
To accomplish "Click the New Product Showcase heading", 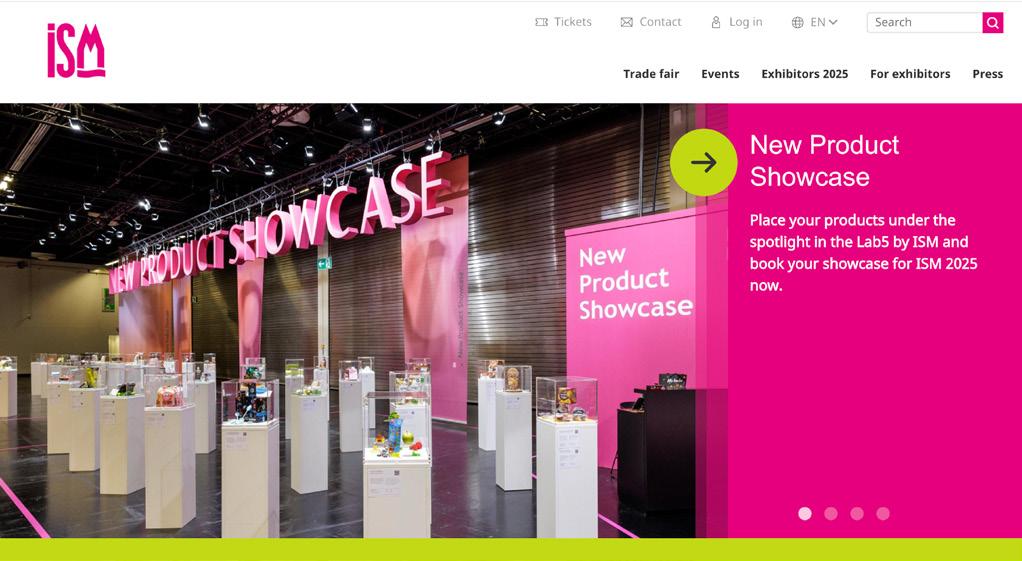I will click(825, 160).
